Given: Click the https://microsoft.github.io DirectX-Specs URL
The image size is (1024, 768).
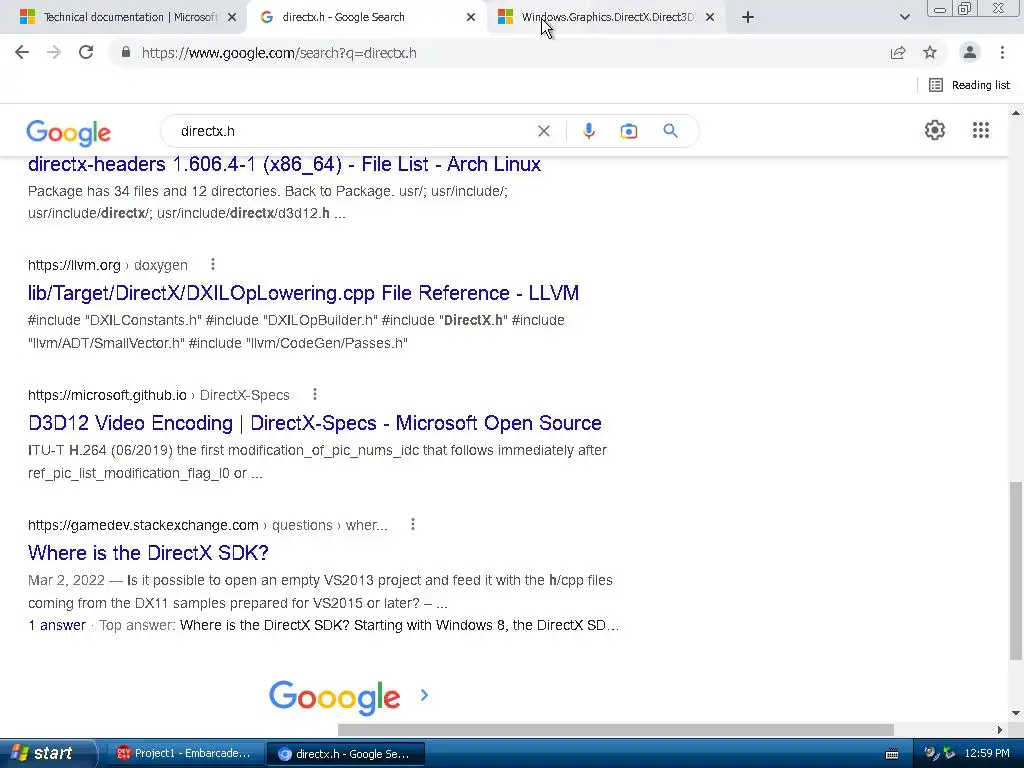Looking at the screenshot, I should point(159,394).
